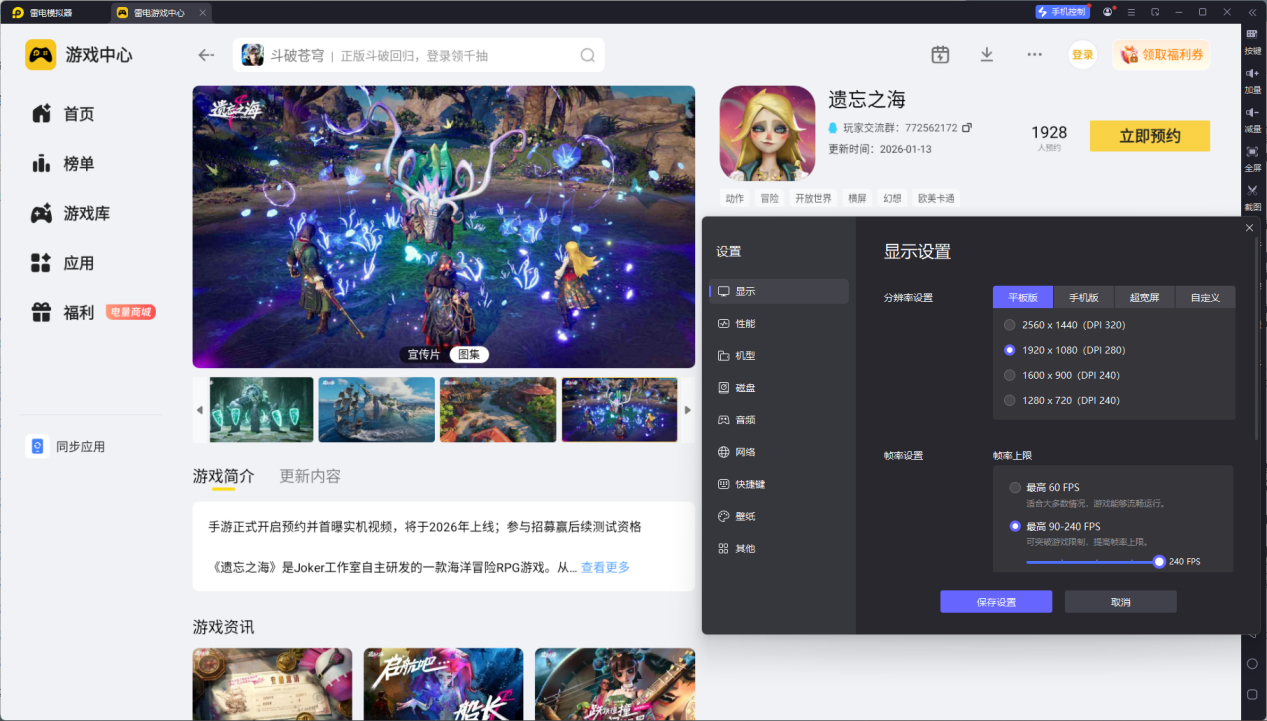Screen dimensions: 1267x721
Task: Switch to the 自定义 resolution tab
Action: coord(1205,297)
